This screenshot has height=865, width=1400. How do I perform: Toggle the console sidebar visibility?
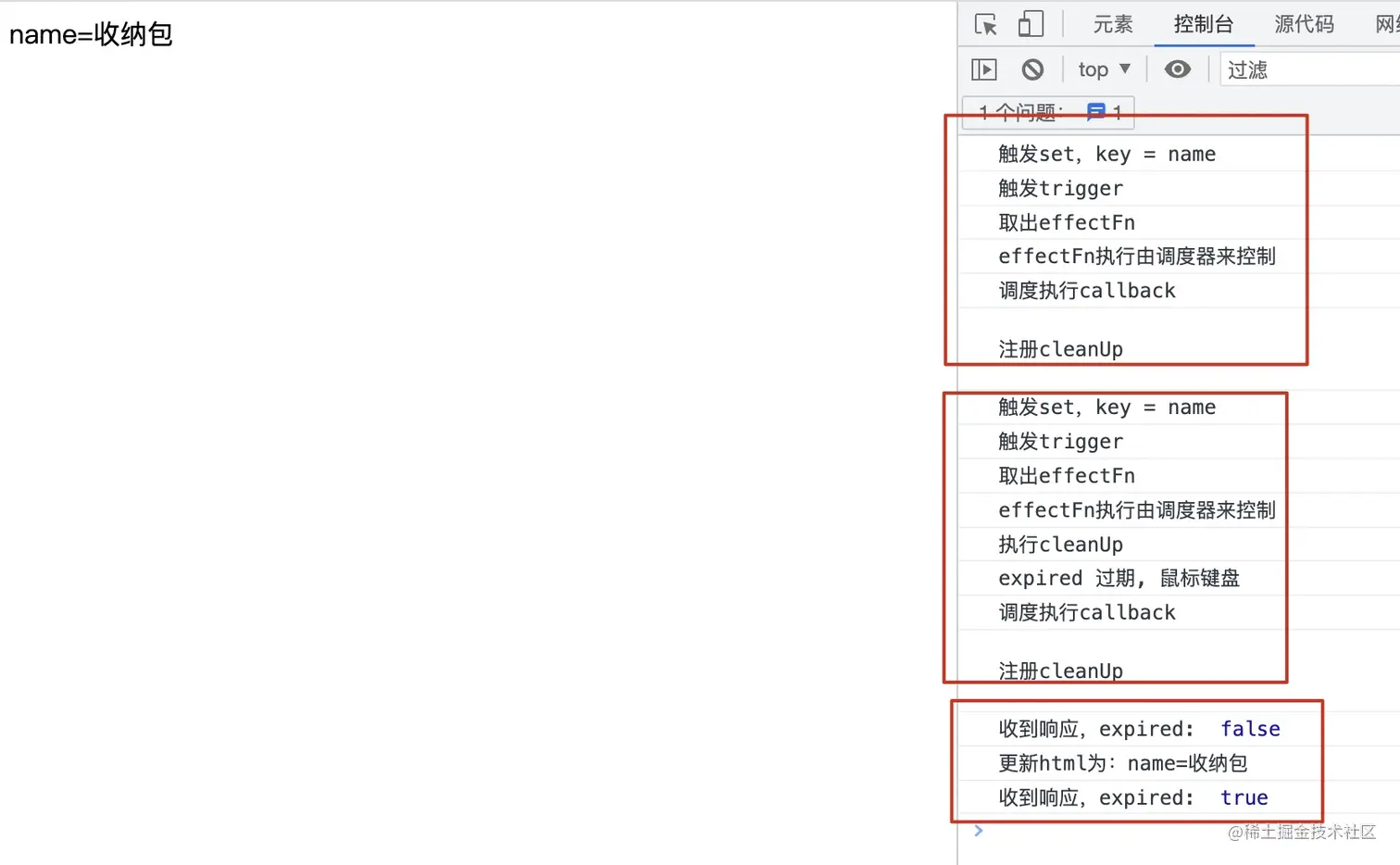(x=983, y=69)
